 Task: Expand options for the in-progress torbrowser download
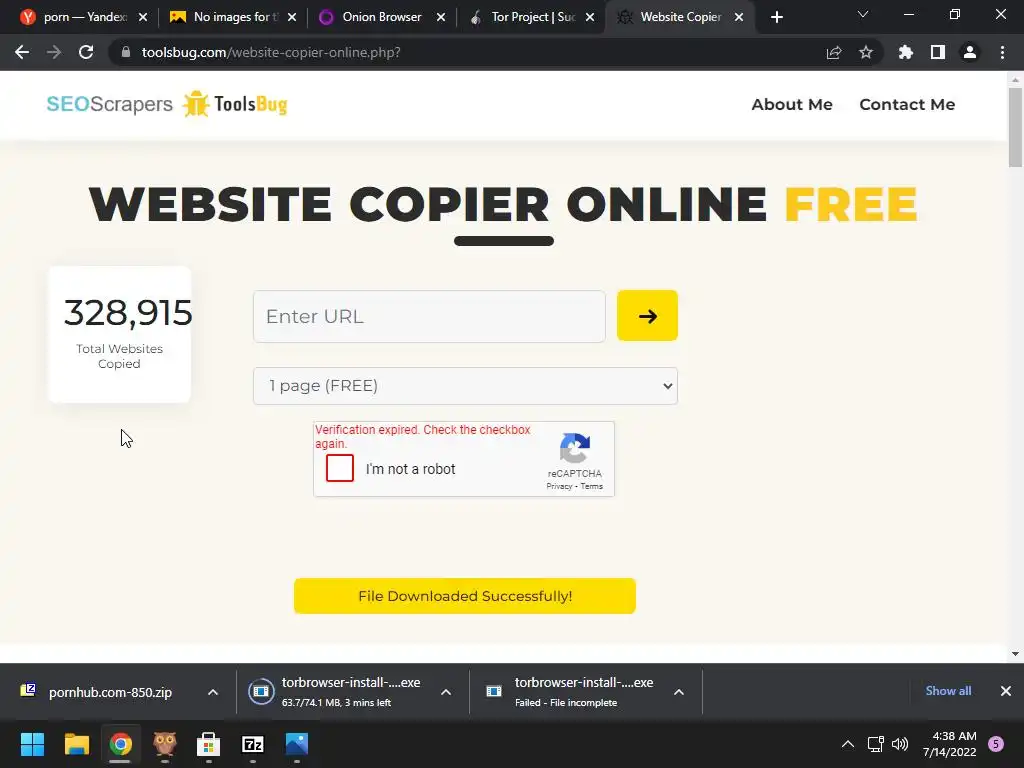(446, 692)
